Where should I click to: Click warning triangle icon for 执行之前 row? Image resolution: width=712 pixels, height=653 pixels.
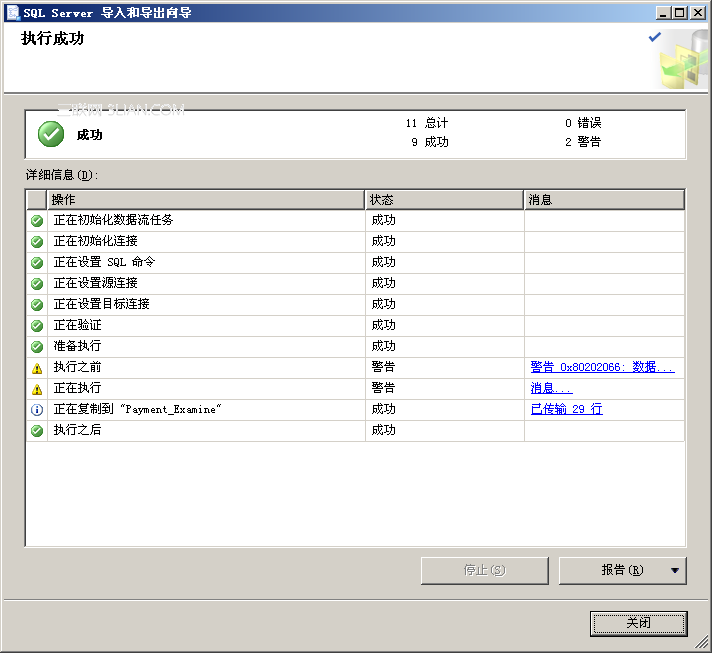coord(37,368)
